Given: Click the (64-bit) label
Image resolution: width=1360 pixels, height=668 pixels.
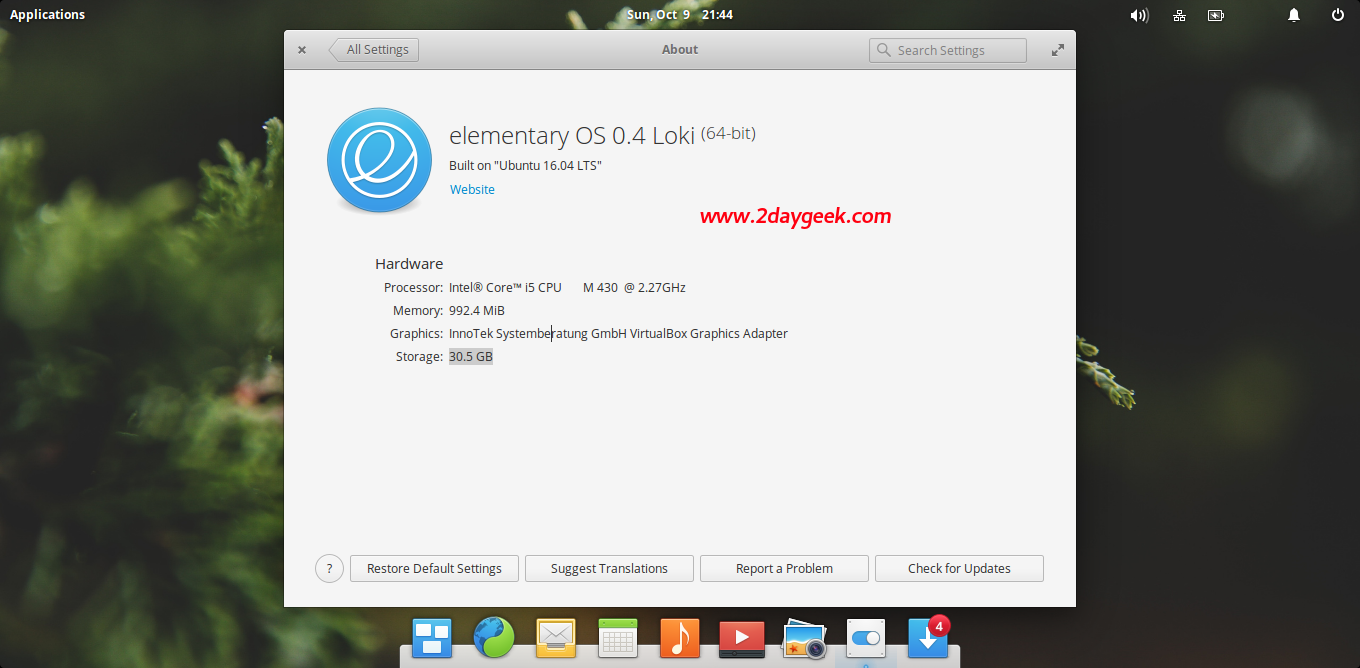Looking at the screenshot, I should click(728, 133).
